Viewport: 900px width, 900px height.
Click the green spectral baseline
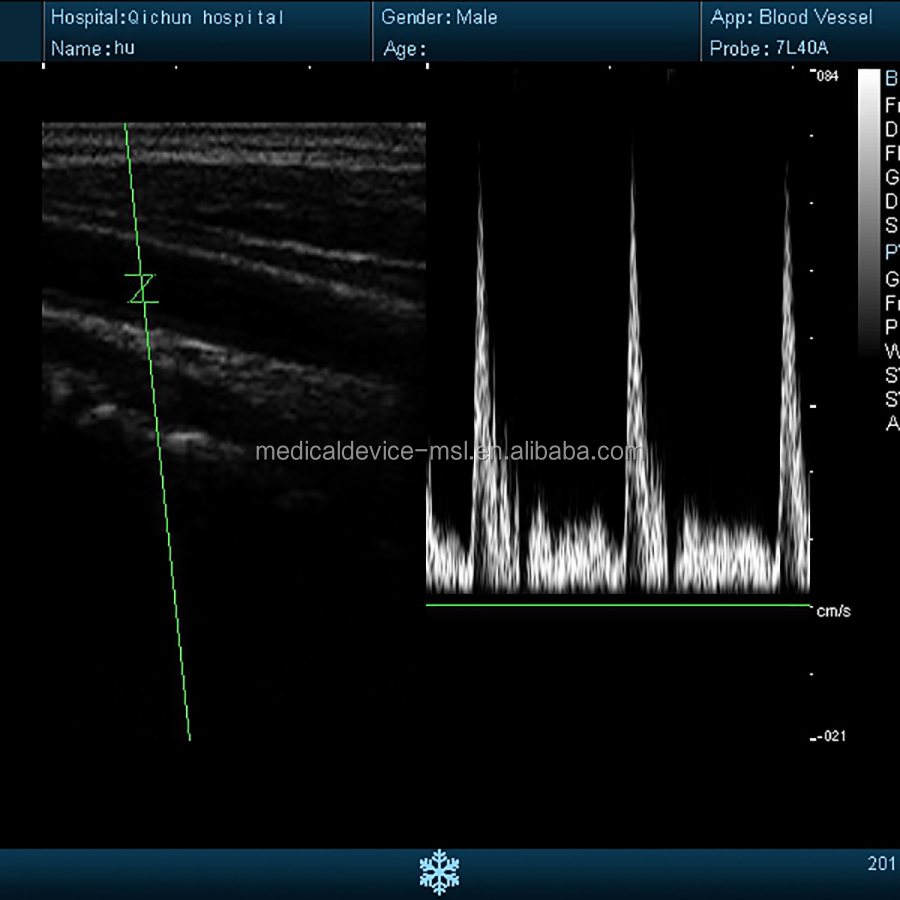coord(617,605)
